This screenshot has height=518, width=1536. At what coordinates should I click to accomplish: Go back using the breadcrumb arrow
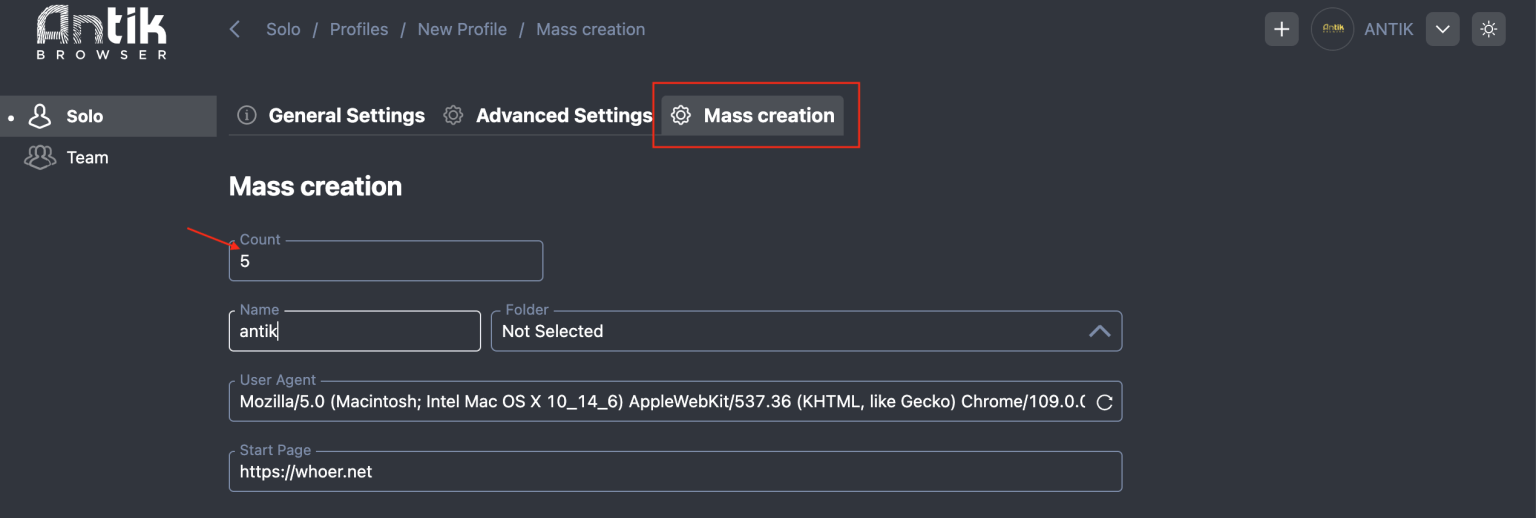click(235, 29)
